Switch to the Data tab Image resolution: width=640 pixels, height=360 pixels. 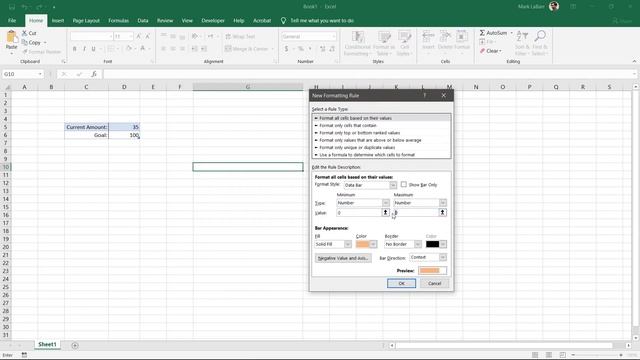[143, 20]
